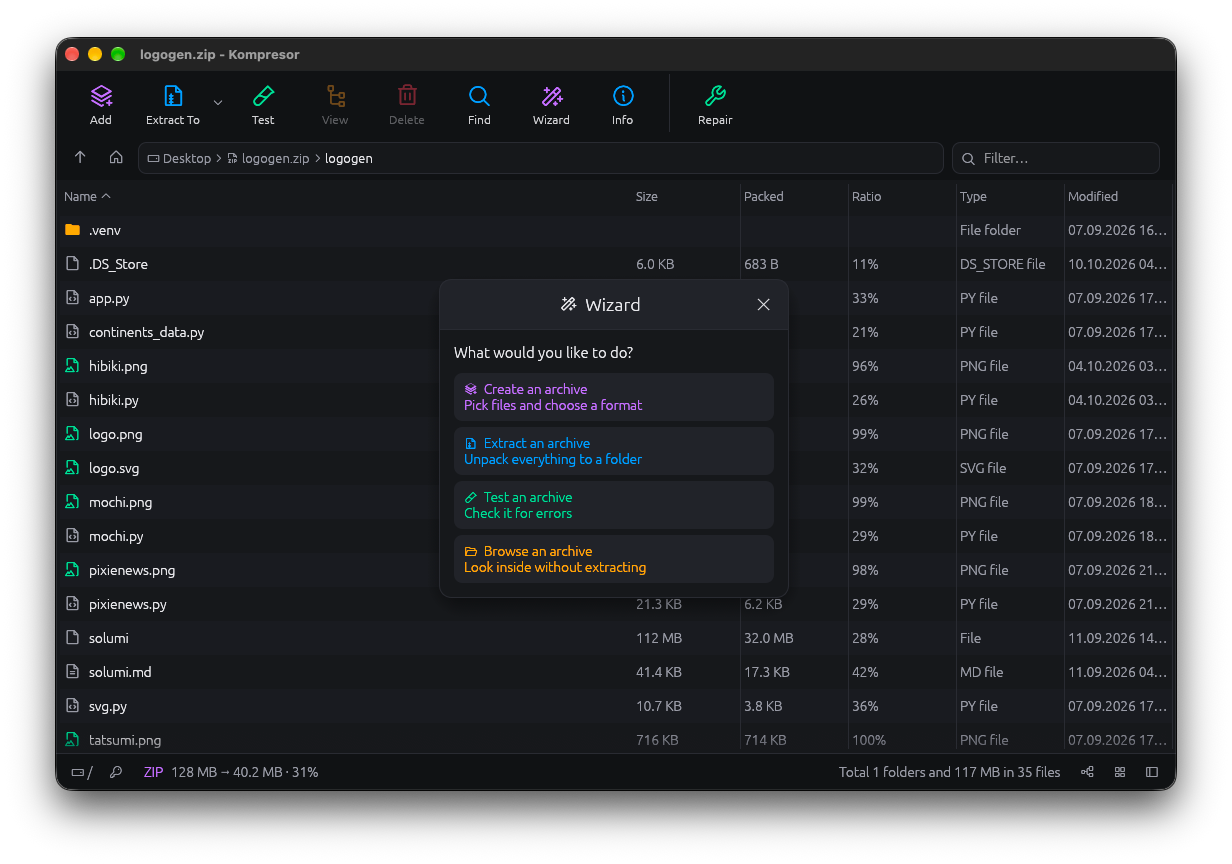Click the total folders and files summary

(949, 772)
